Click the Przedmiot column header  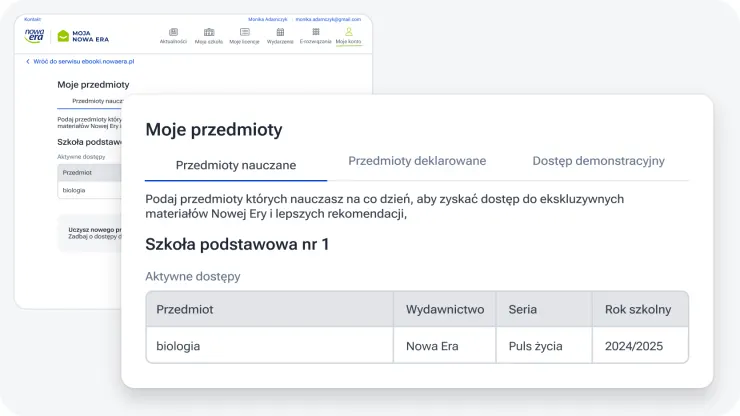[185, 310]
